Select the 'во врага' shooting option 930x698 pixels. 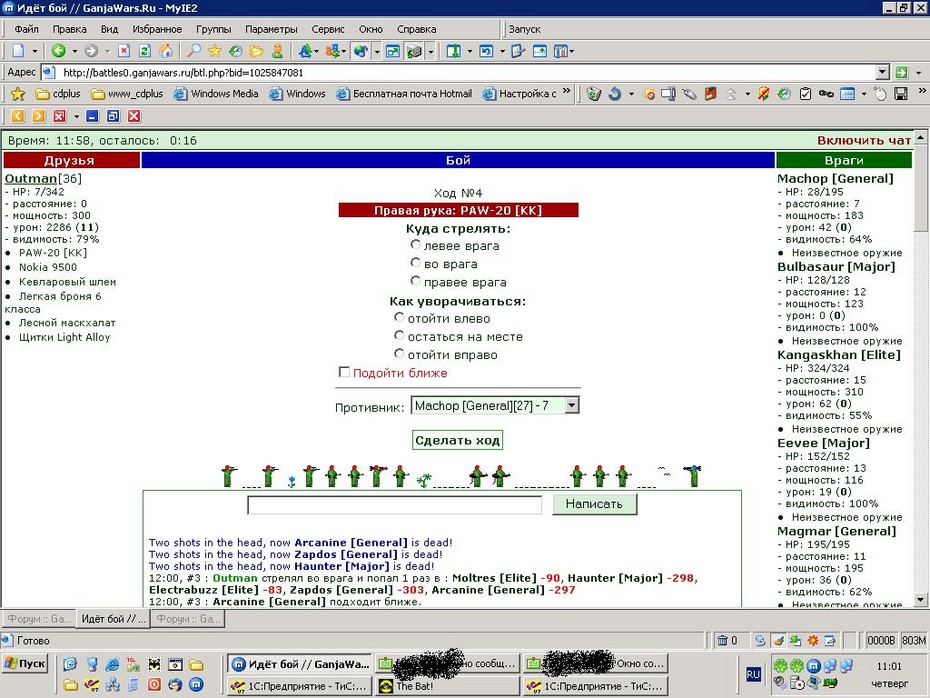click(415, 263)
